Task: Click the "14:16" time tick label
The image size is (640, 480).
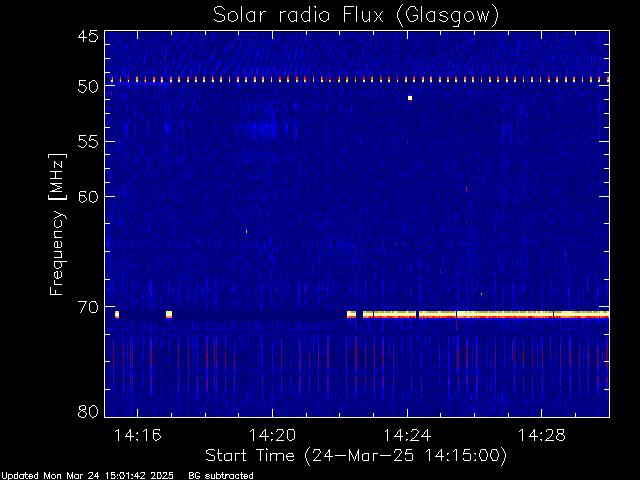Action: pos(138,435)
